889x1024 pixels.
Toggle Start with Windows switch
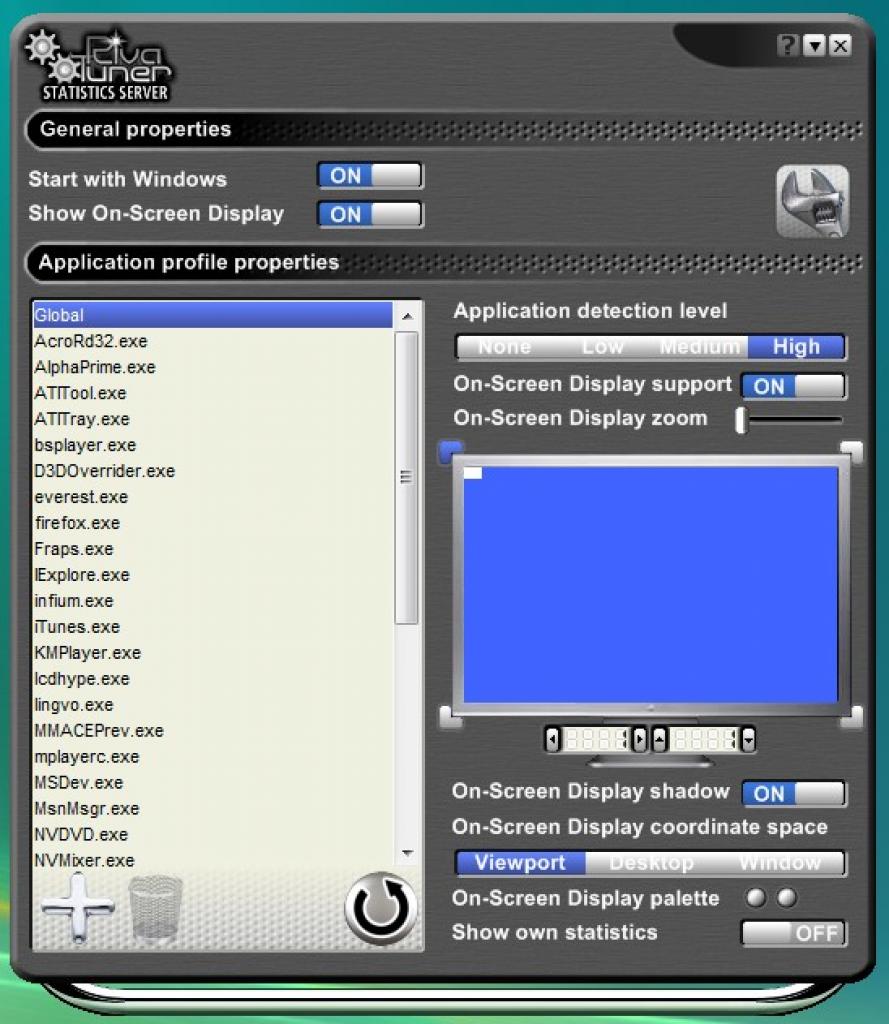pos(370,176)
